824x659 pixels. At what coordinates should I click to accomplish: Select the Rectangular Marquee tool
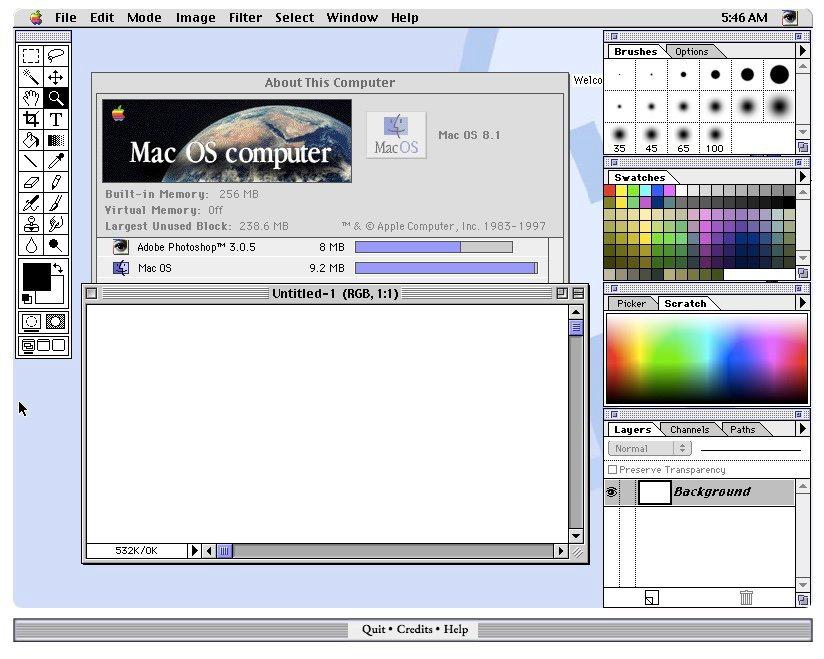point(31,56)
